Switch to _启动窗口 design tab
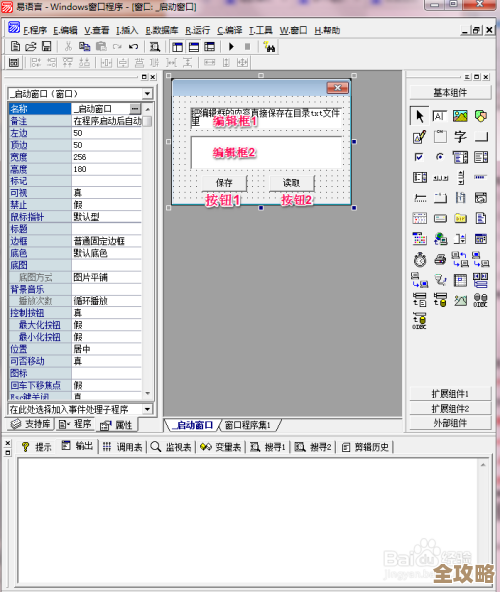This screenshot has height=592, width=500. [x=192, y=426]
